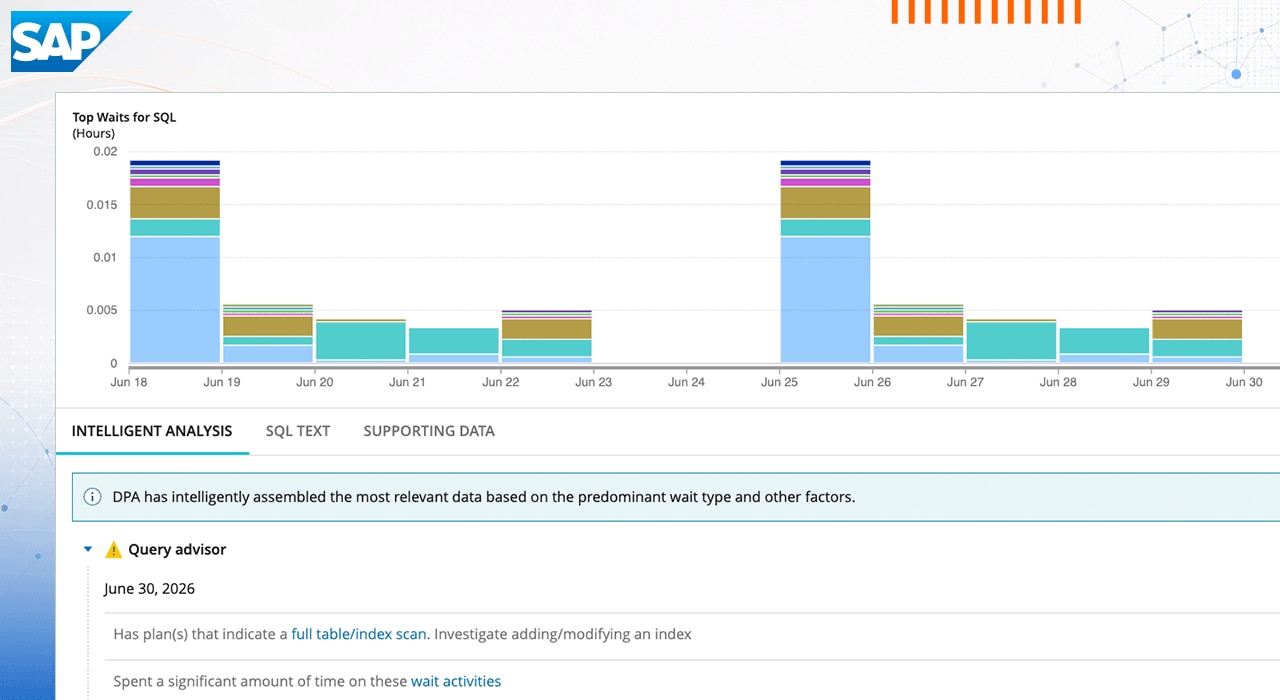Click the Jun 28 bar in chart
The width and height of the screenshot is (1280, 700).
click(x=1104, y=345)
